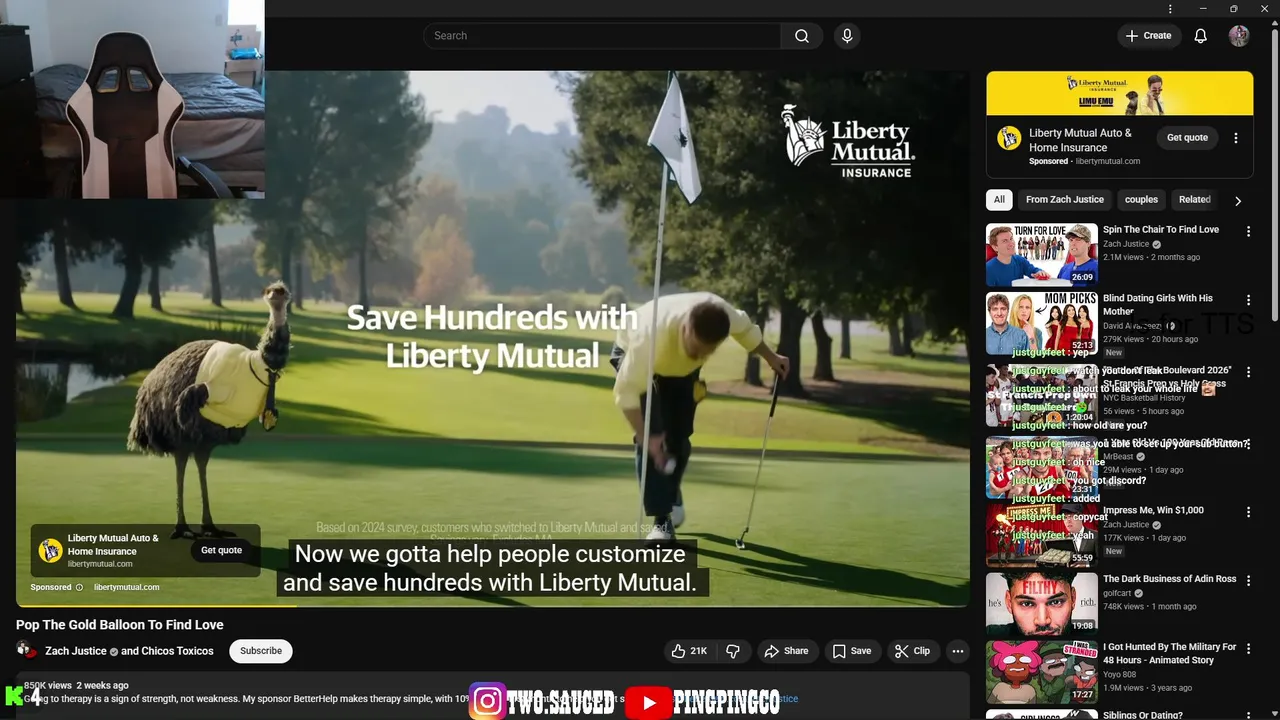Show more filter chips with right arrow

coord(1238,201)
